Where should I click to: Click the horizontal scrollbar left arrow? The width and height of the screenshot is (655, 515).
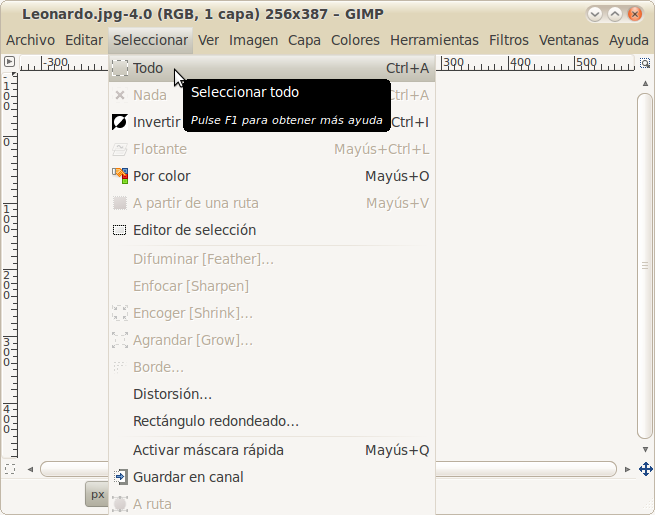click(30, 469)
